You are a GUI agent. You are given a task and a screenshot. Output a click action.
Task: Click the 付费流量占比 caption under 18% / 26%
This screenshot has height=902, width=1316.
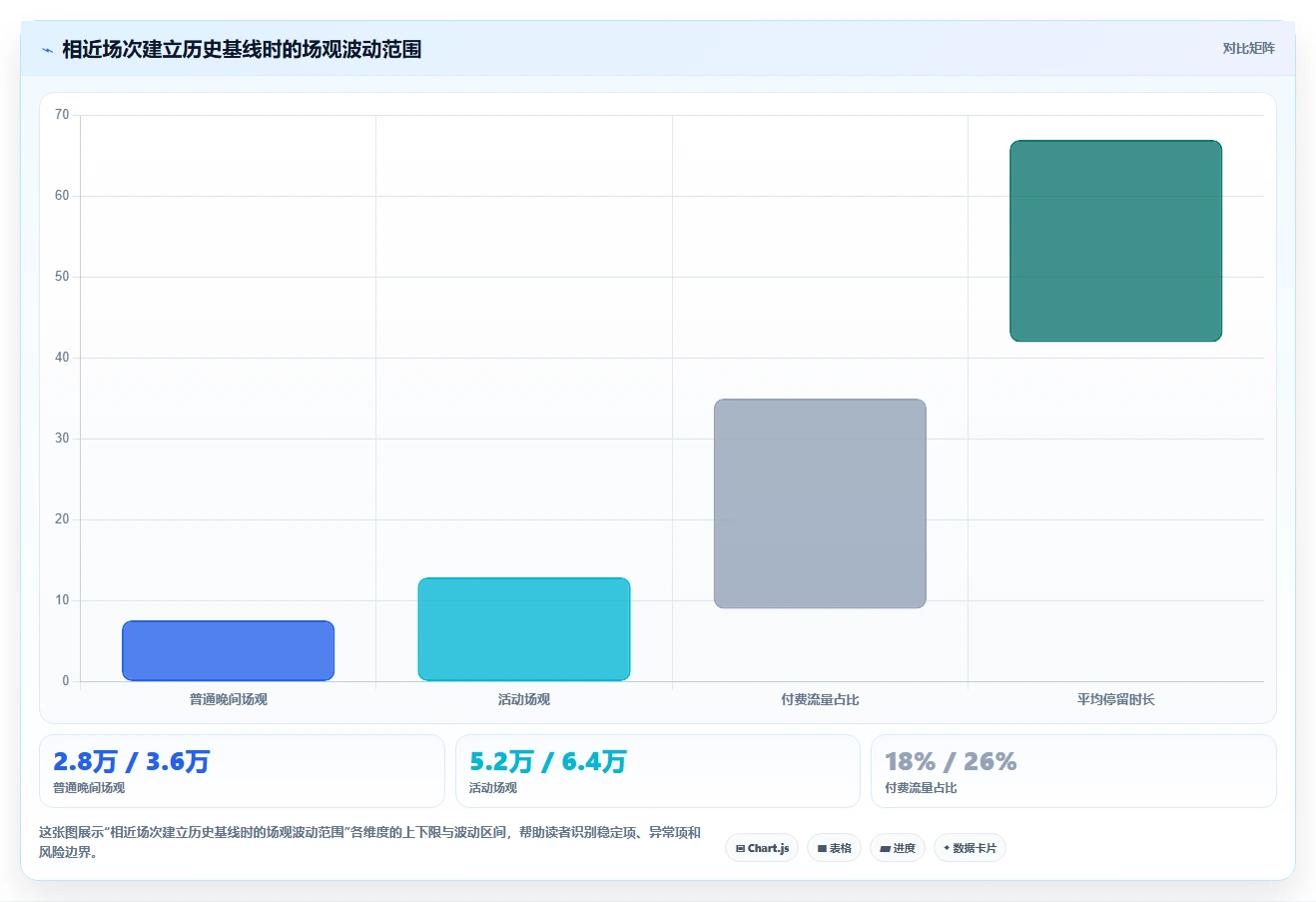[x=921, y=788]
